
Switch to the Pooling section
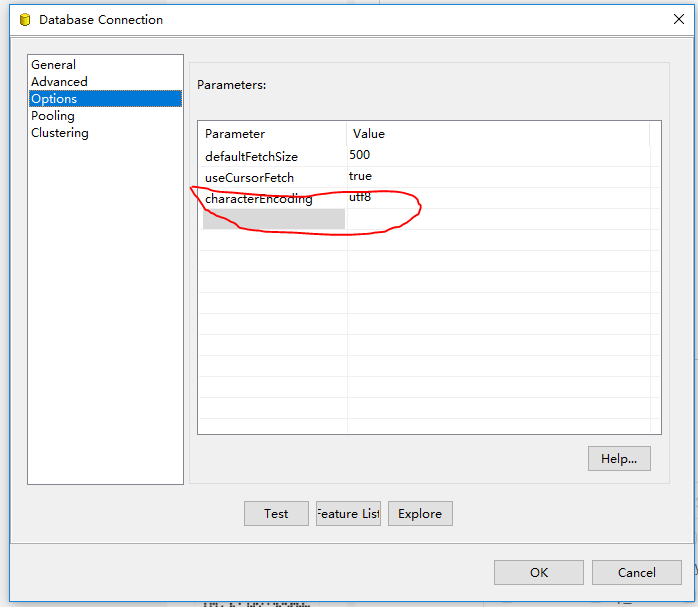[x=105, y=116]
